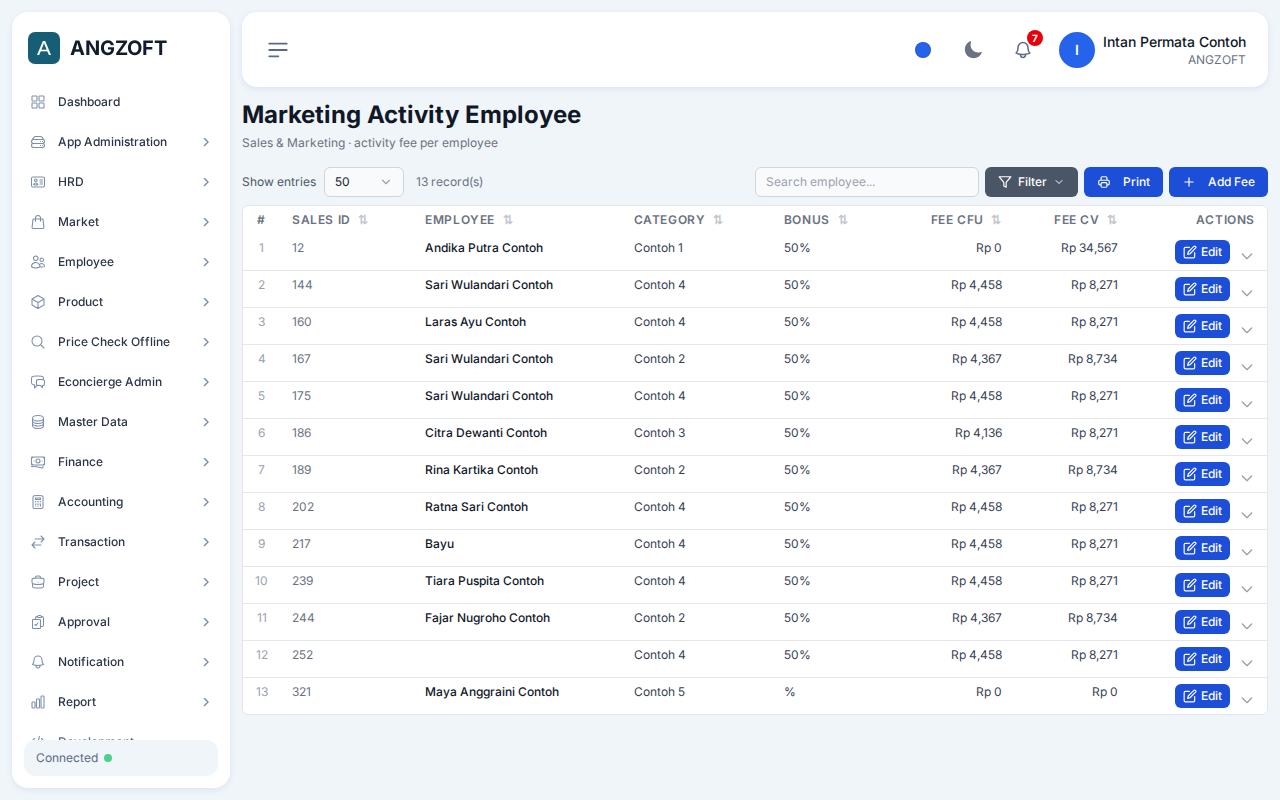Edit row for Sales ID 144

(x=1202, y=289)
